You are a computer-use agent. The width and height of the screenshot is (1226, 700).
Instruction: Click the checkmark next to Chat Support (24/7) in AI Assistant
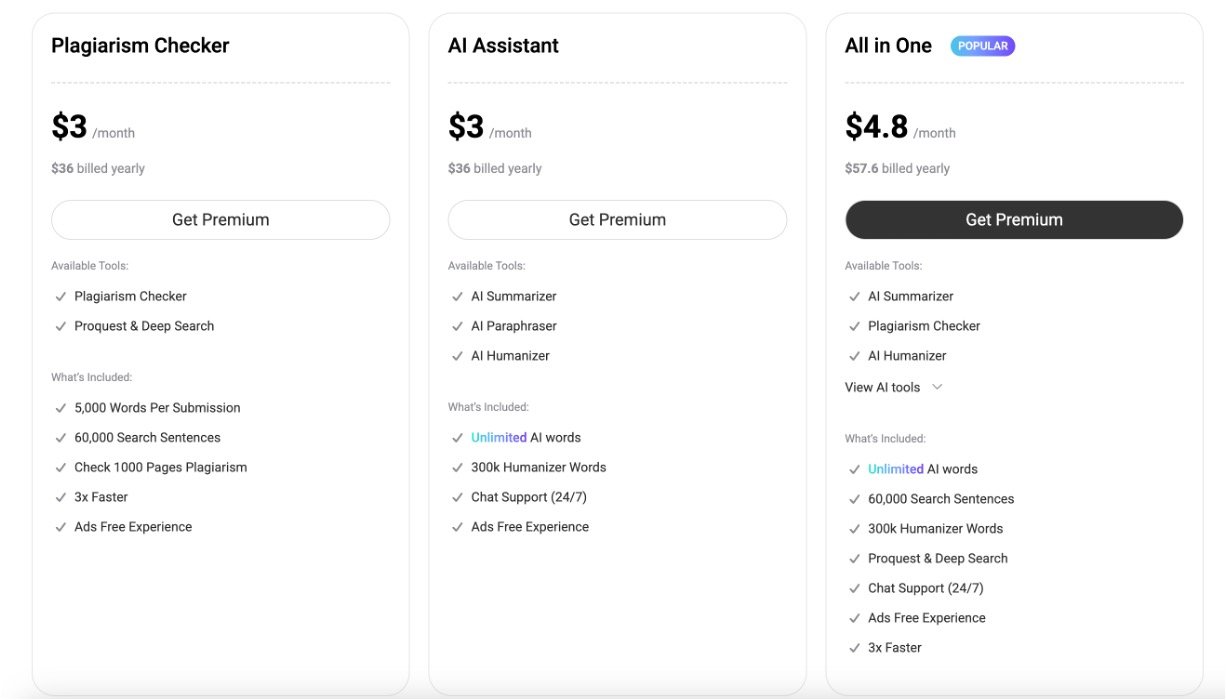458,498
